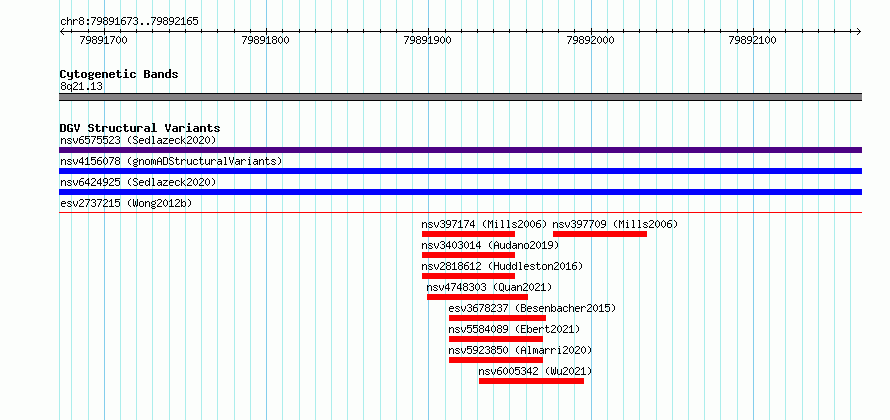This screenshot has height=420, width=890.
Task: Click the red nsv3403014 variant bar
Action: tap(468, 255)
